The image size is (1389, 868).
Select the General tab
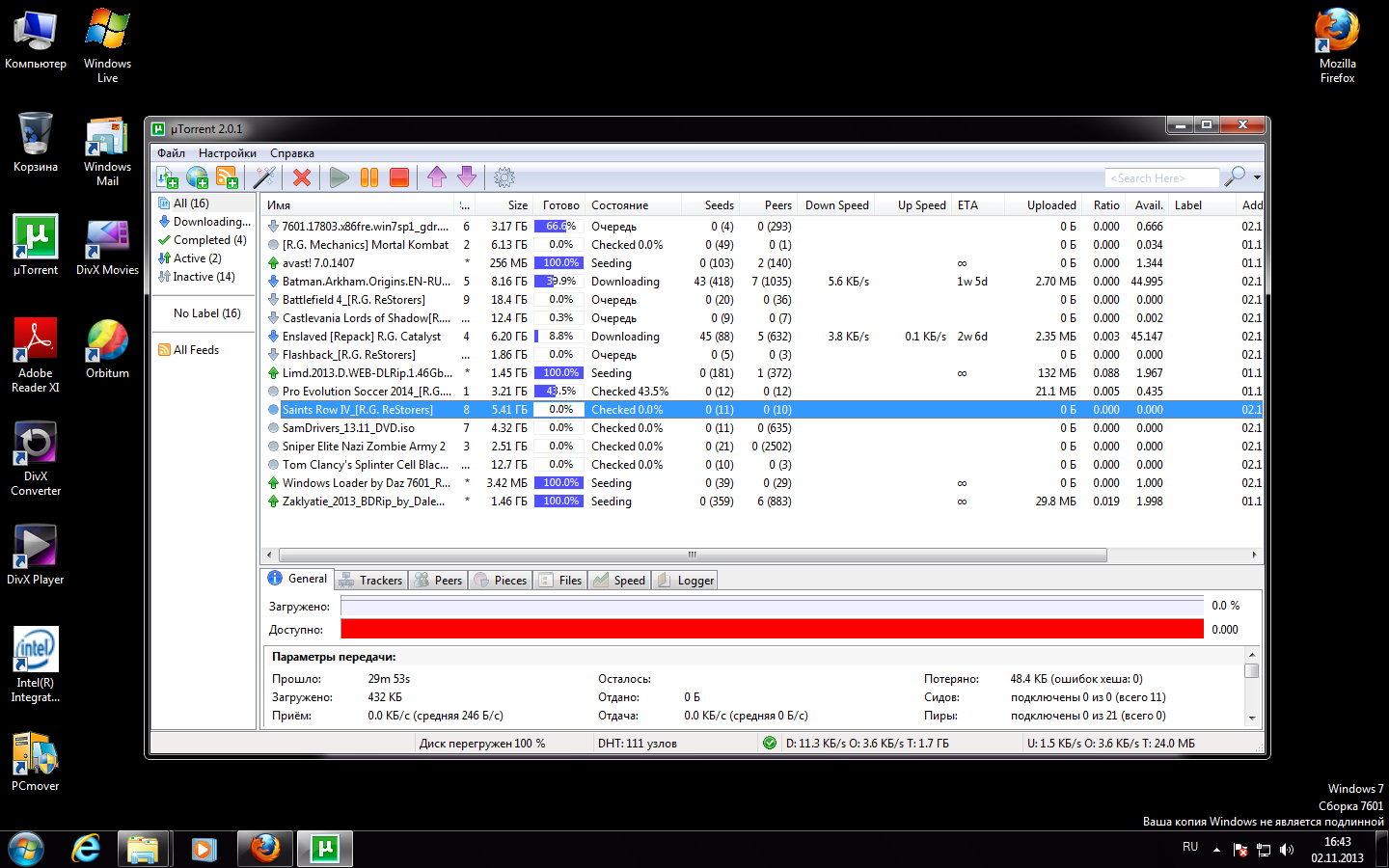297,579
